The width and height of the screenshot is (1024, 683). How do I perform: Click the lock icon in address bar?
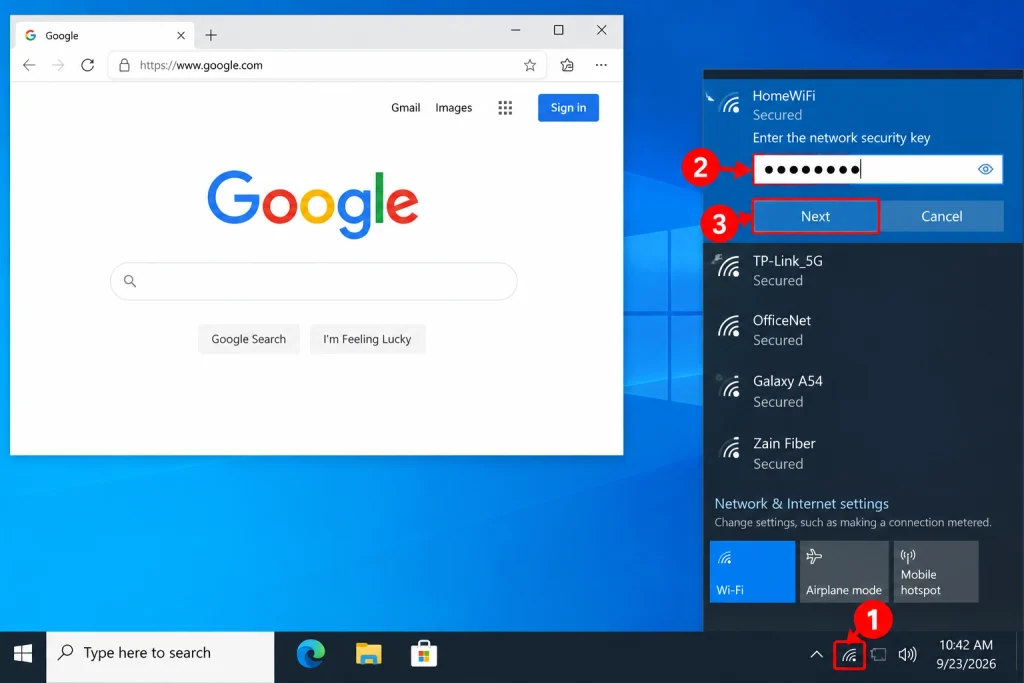coord(124,65)
